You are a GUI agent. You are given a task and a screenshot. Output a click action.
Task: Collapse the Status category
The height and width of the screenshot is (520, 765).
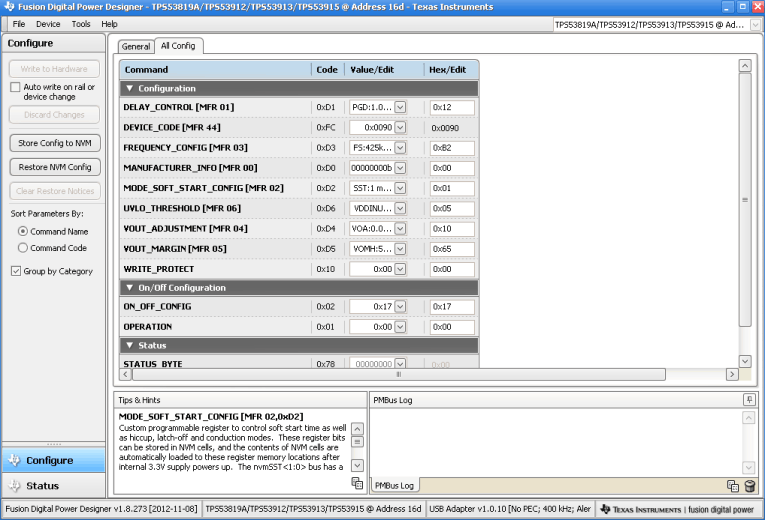[x=129, y=345]
